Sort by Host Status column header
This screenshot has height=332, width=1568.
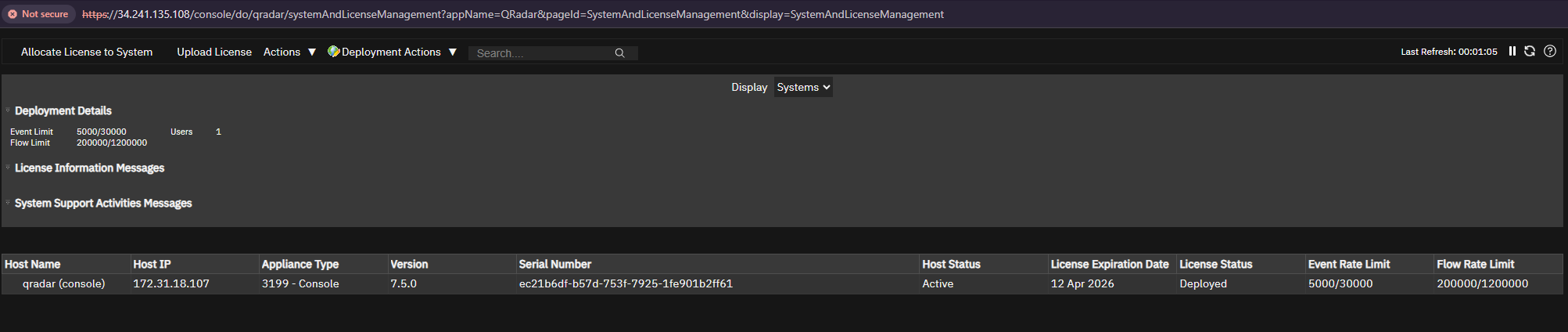[x=984, y=264]
